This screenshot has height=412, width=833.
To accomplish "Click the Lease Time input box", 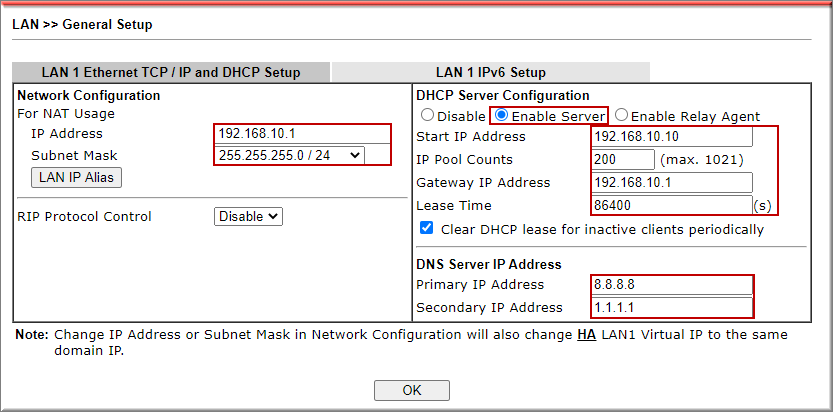I will coord(671,205).
